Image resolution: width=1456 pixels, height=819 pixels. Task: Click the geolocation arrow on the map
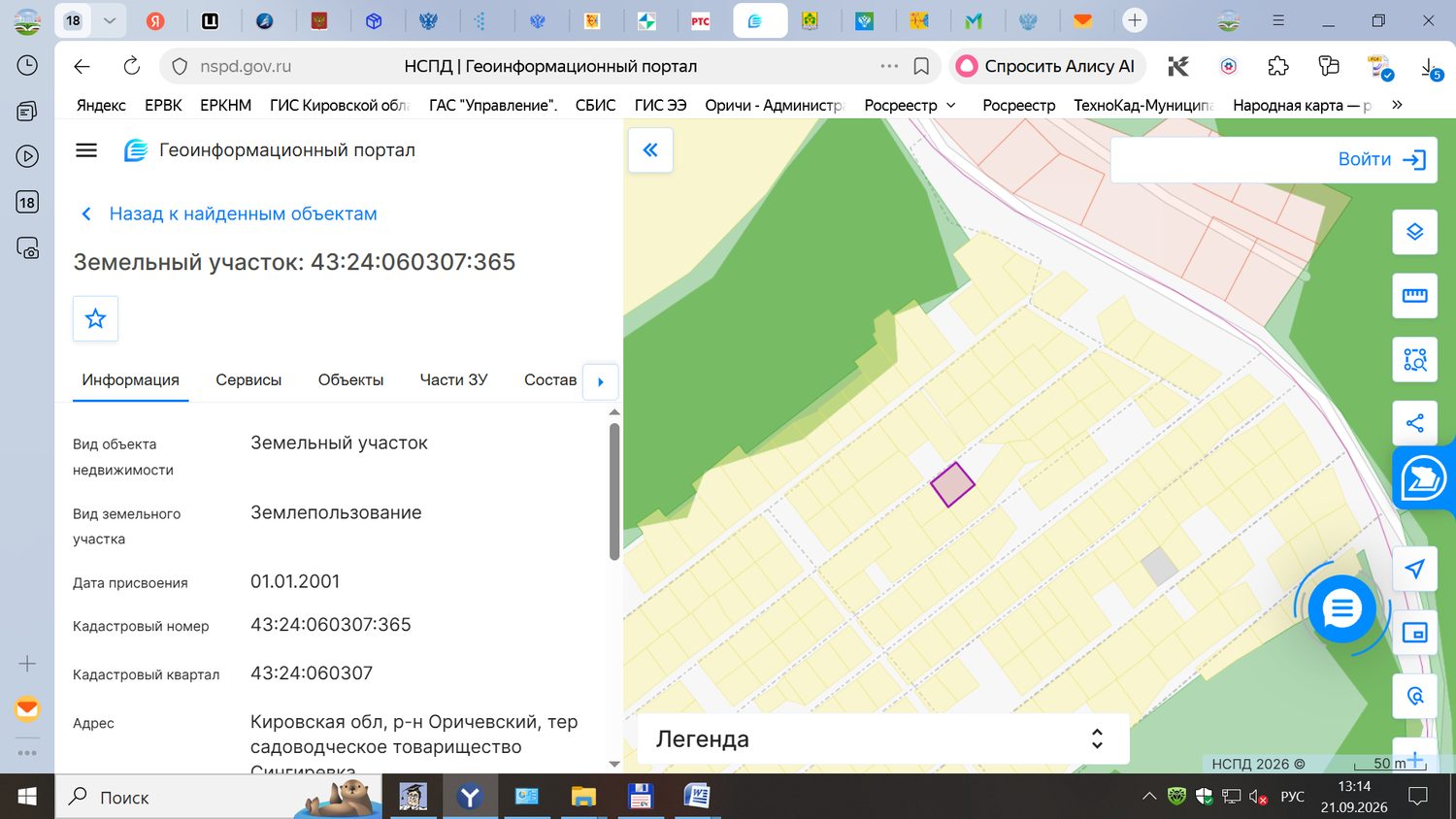(x=1414, y=570)
